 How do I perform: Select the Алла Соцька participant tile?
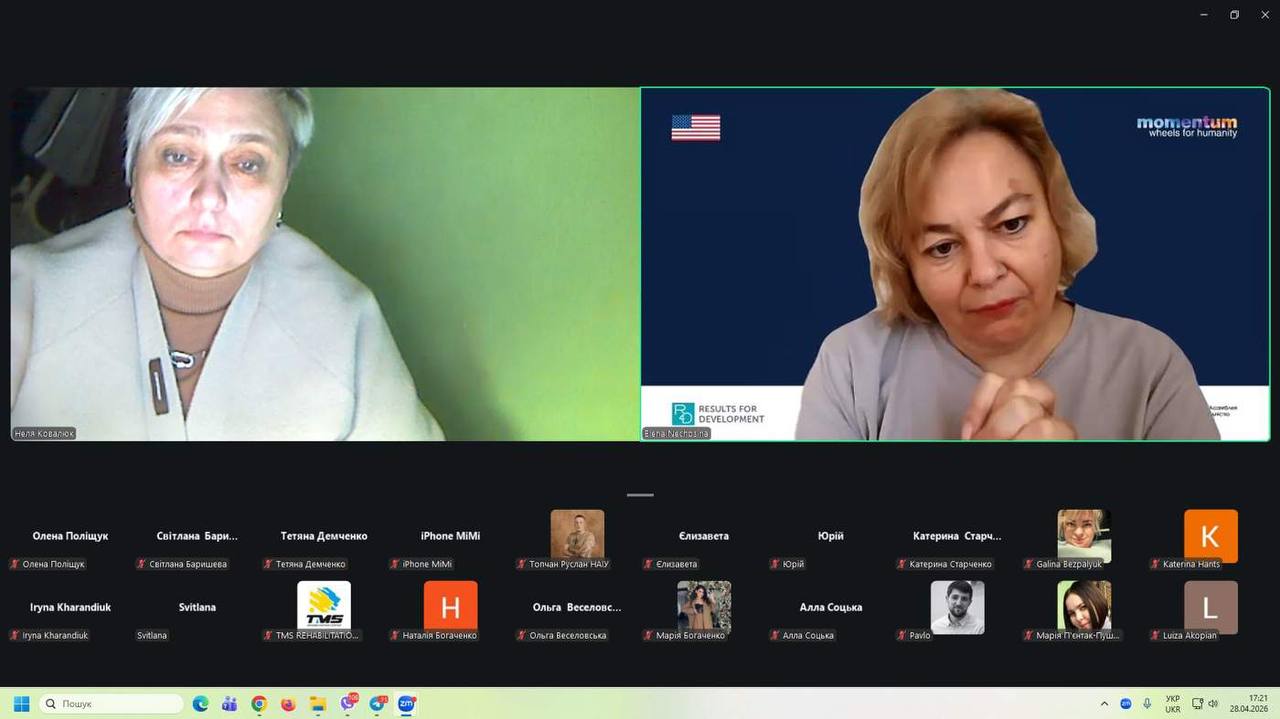point(830,611)
